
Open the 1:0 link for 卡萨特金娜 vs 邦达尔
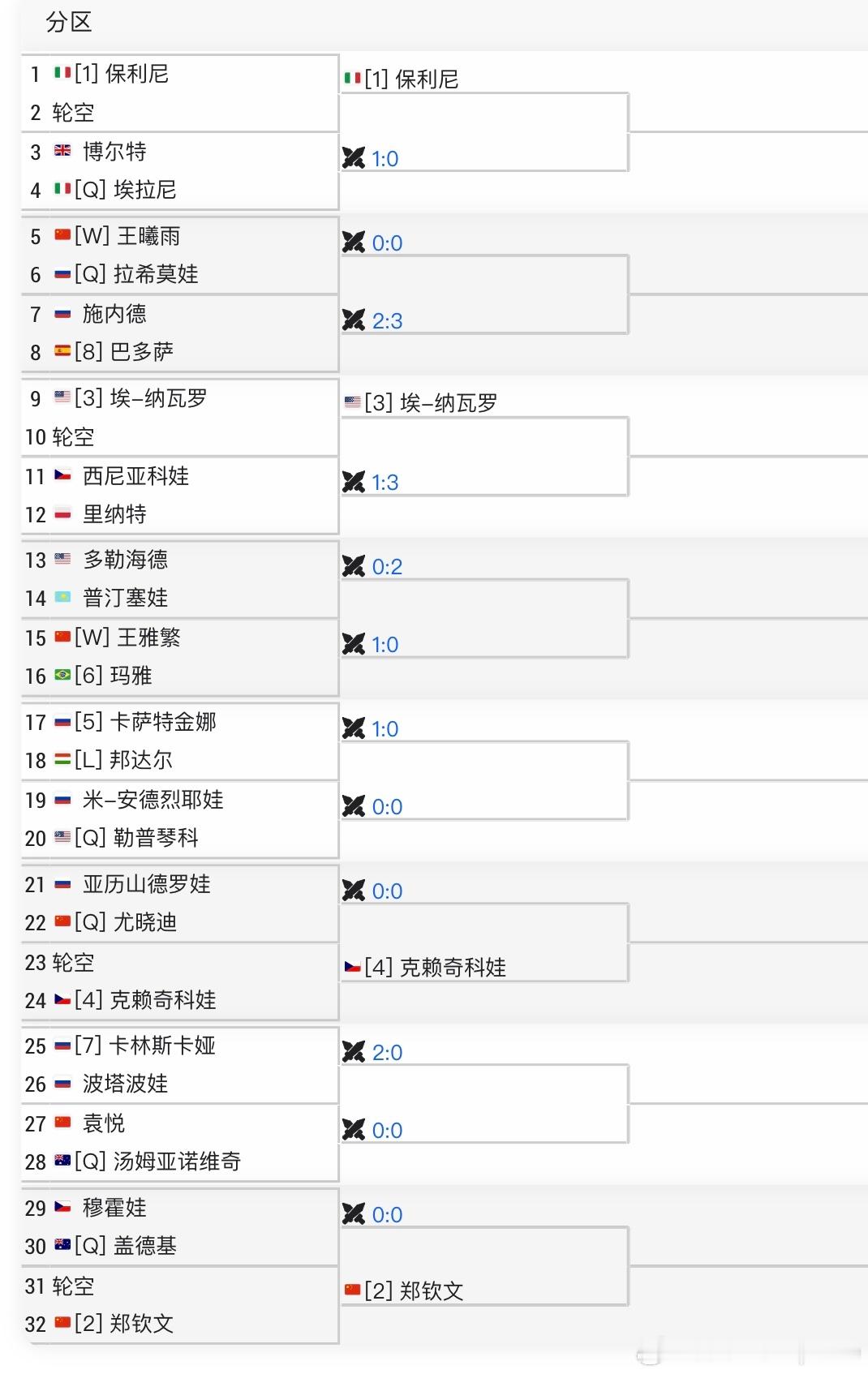(x=385, y=728)
